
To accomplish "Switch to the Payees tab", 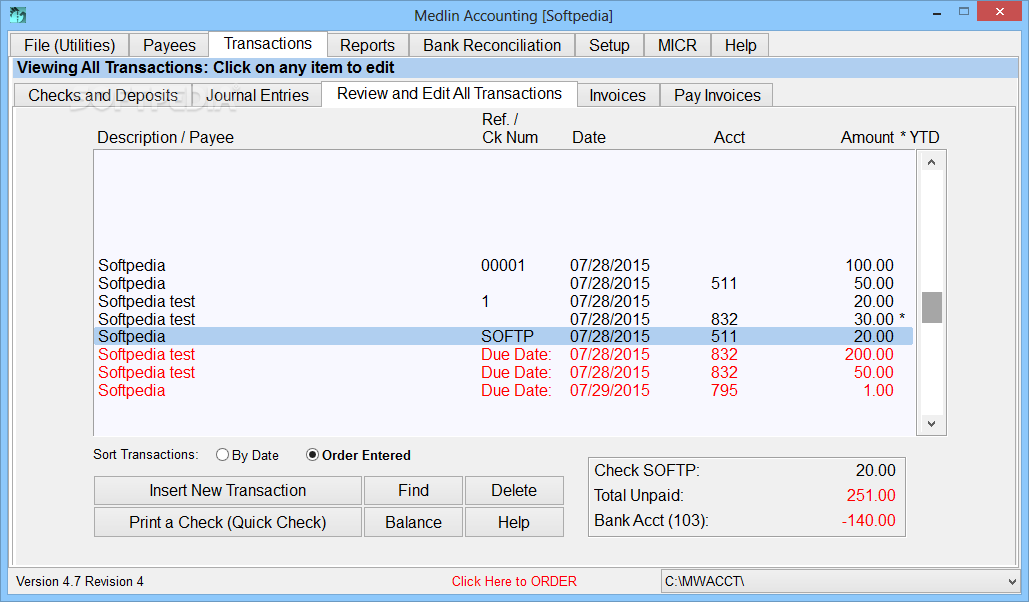I will (169, 45).
